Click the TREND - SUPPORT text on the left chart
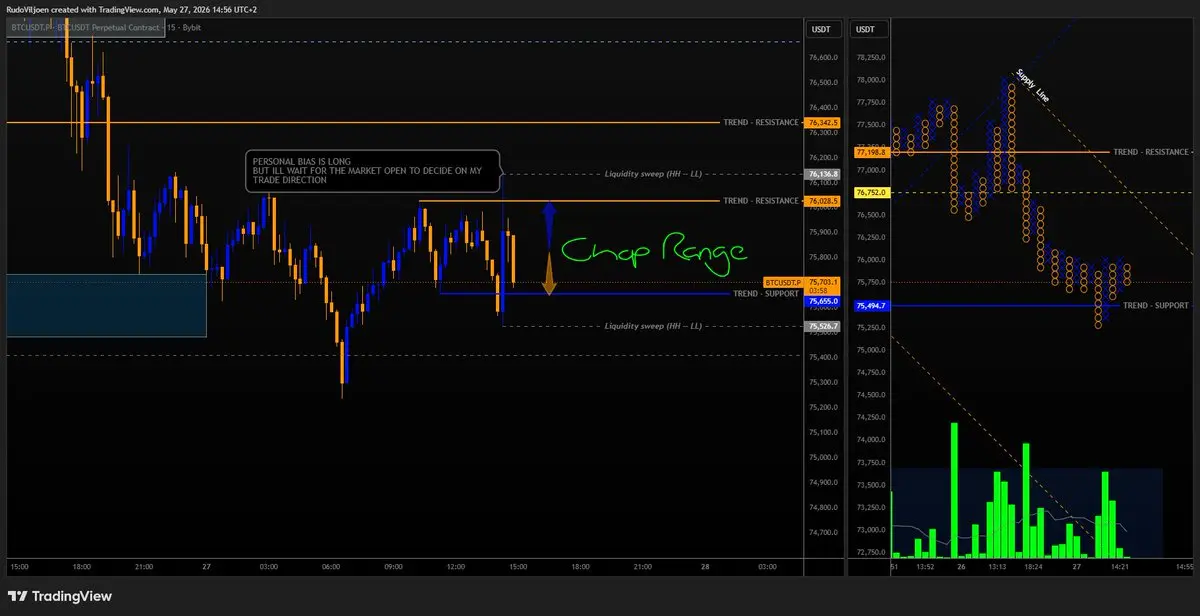The height and width of the screenshot is (616, 1200). click(x=767, y=294)
